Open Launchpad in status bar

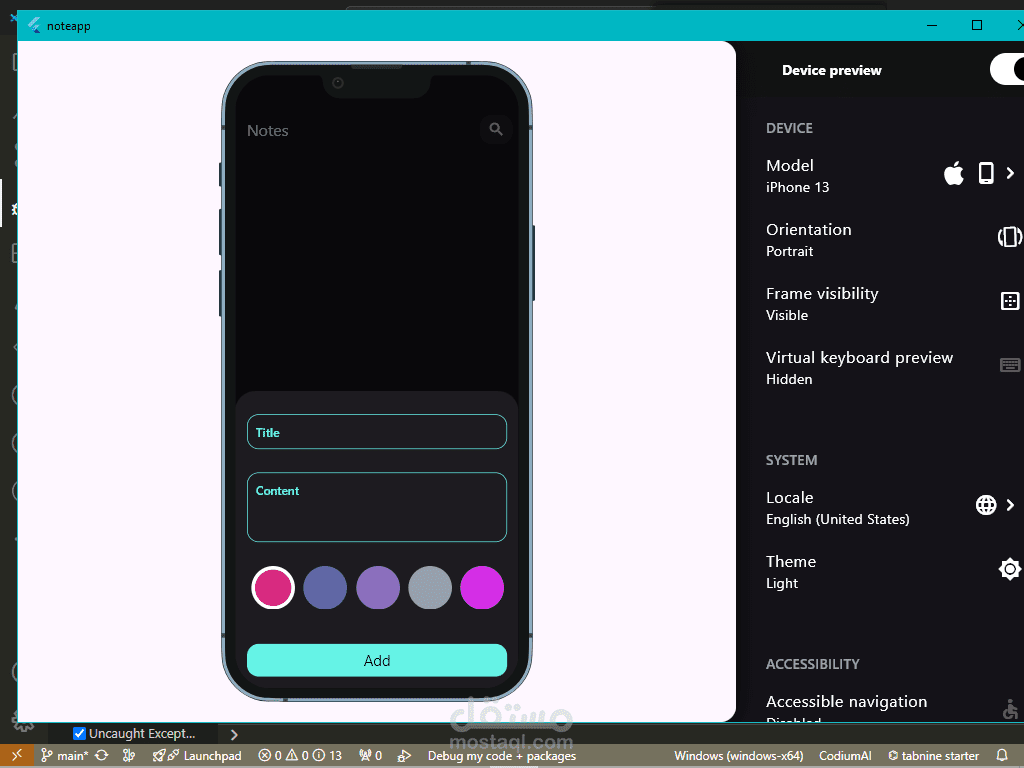pos(197,756)
